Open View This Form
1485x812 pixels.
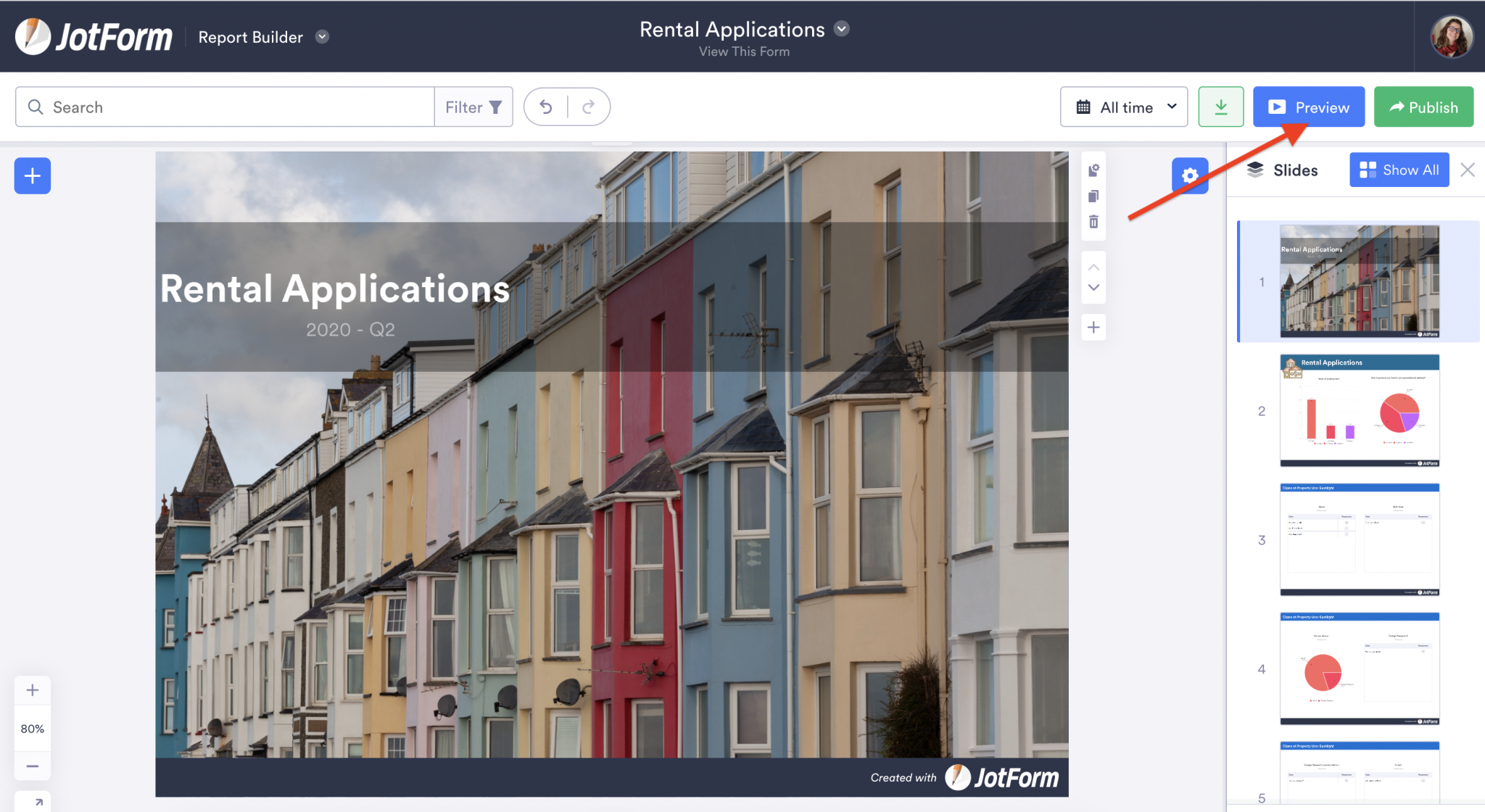point(744,51)
